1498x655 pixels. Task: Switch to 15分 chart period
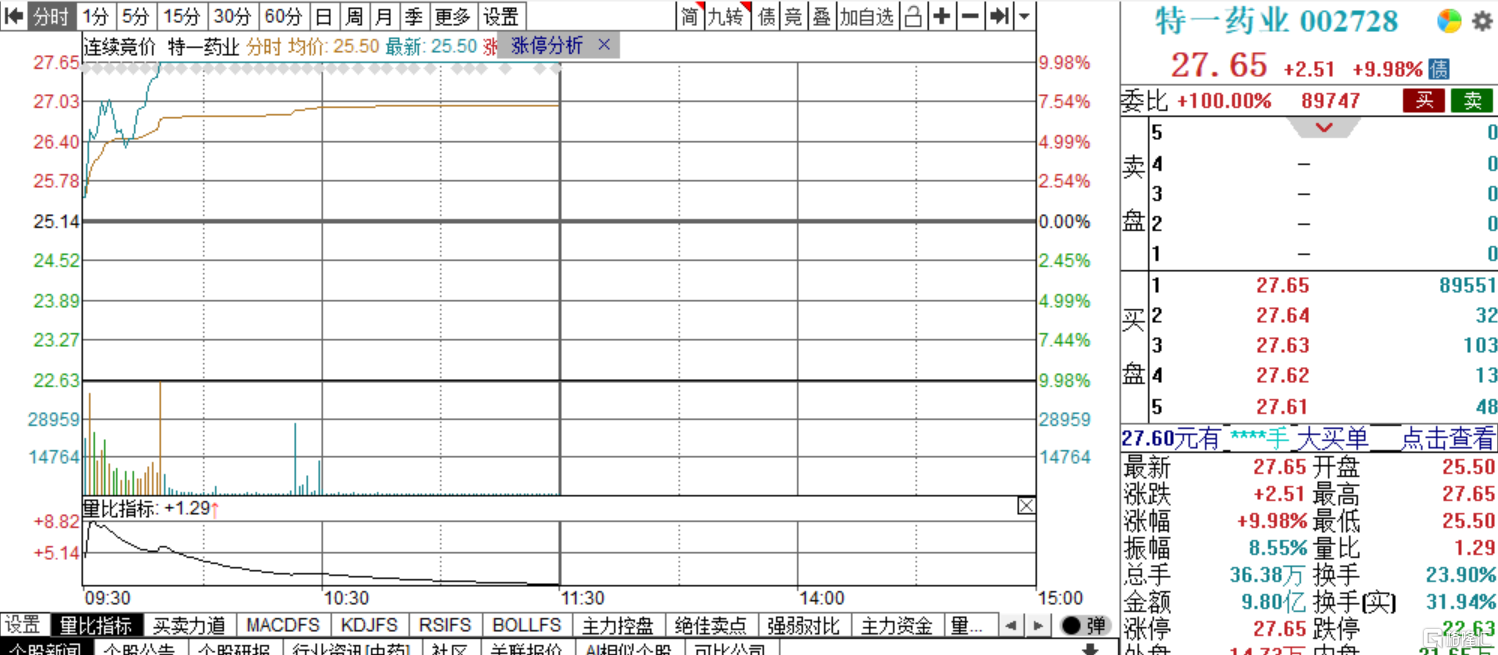coord(182,16)
